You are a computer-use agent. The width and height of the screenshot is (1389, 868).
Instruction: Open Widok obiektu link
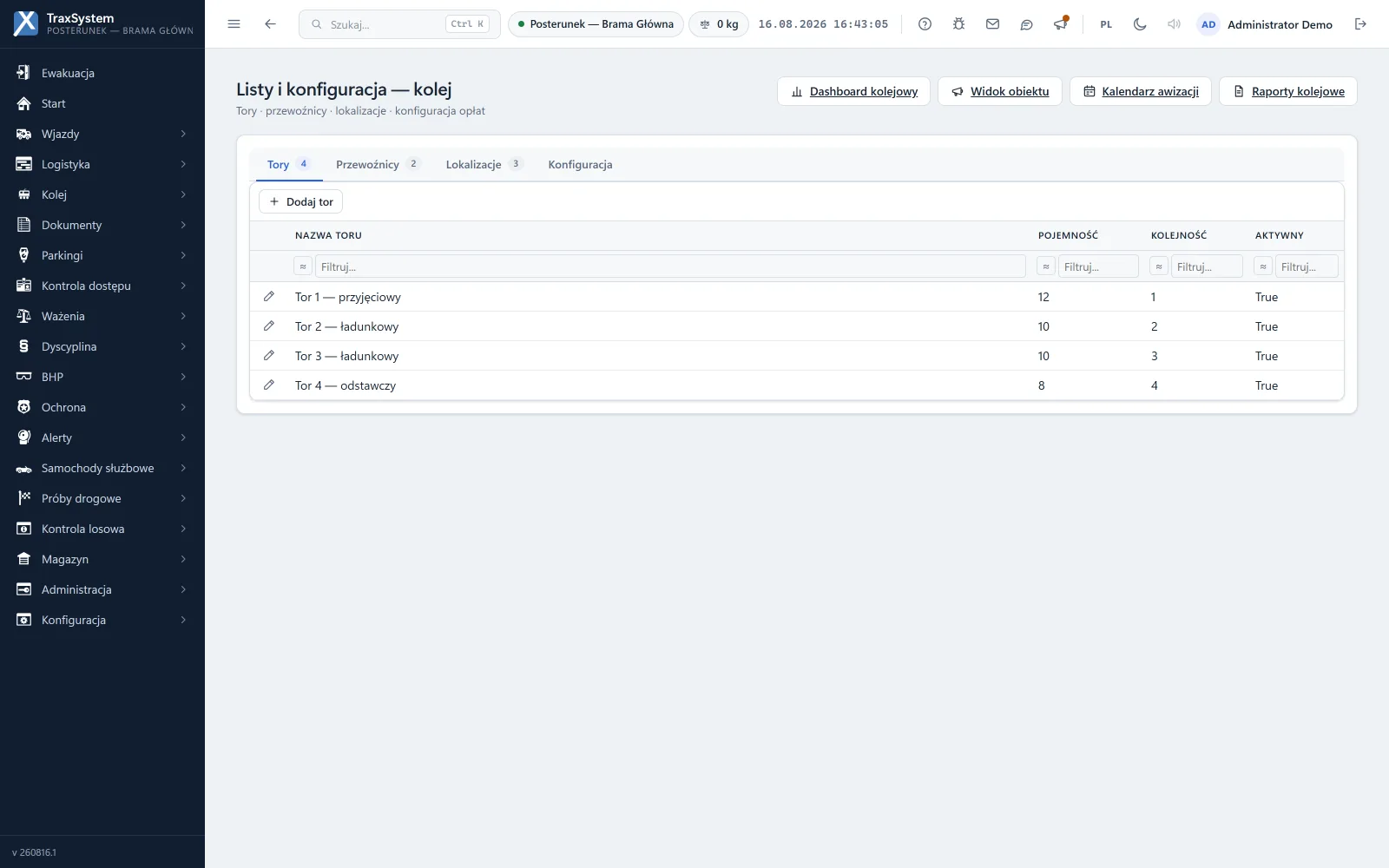[1000, 91]
